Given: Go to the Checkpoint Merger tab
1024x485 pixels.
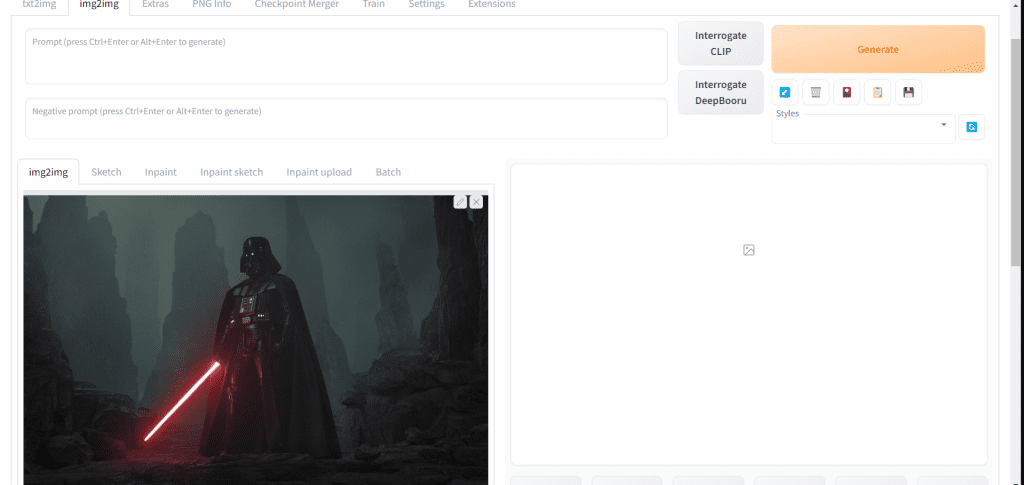Looking at the screenshot, I should point(296,5).
